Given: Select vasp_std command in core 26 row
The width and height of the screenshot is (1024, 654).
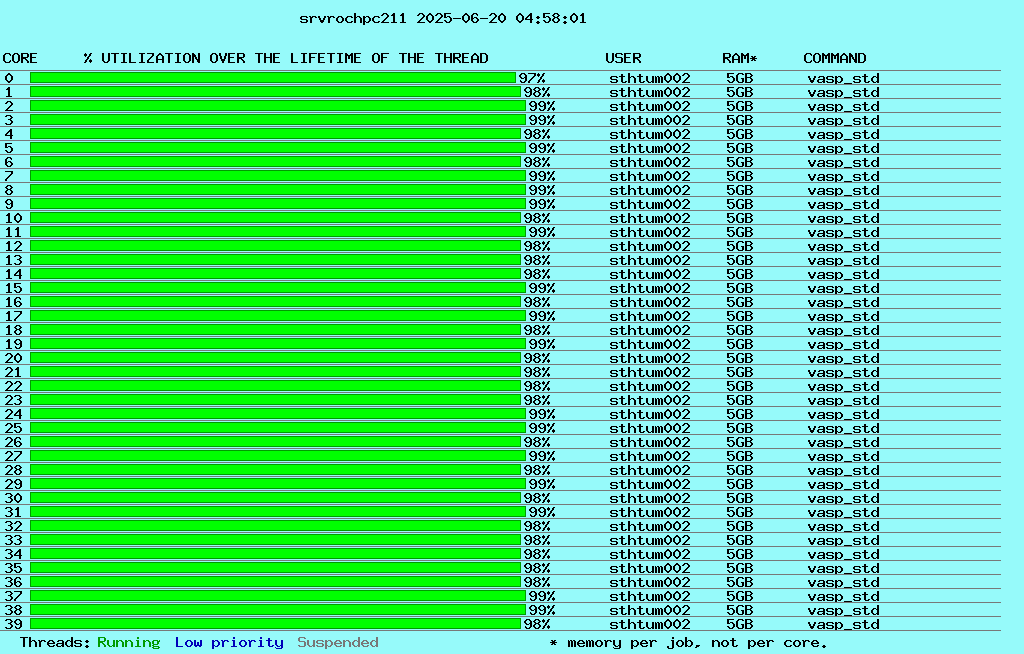Looking at the screenshot, I should pyautogui.click(x=843, y=442).
